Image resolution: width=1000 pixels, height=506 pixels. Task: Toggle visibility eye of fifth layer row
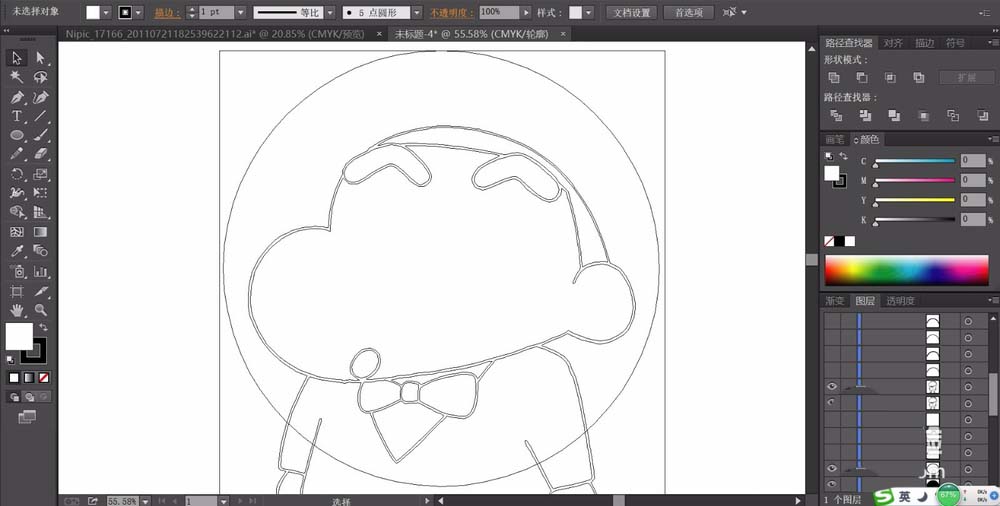point(832,387)
